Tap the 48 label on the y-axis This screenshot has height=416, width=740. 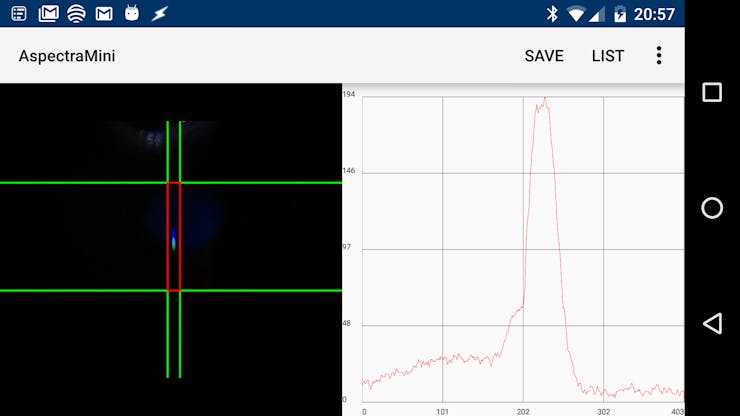(x=347, y=324)
